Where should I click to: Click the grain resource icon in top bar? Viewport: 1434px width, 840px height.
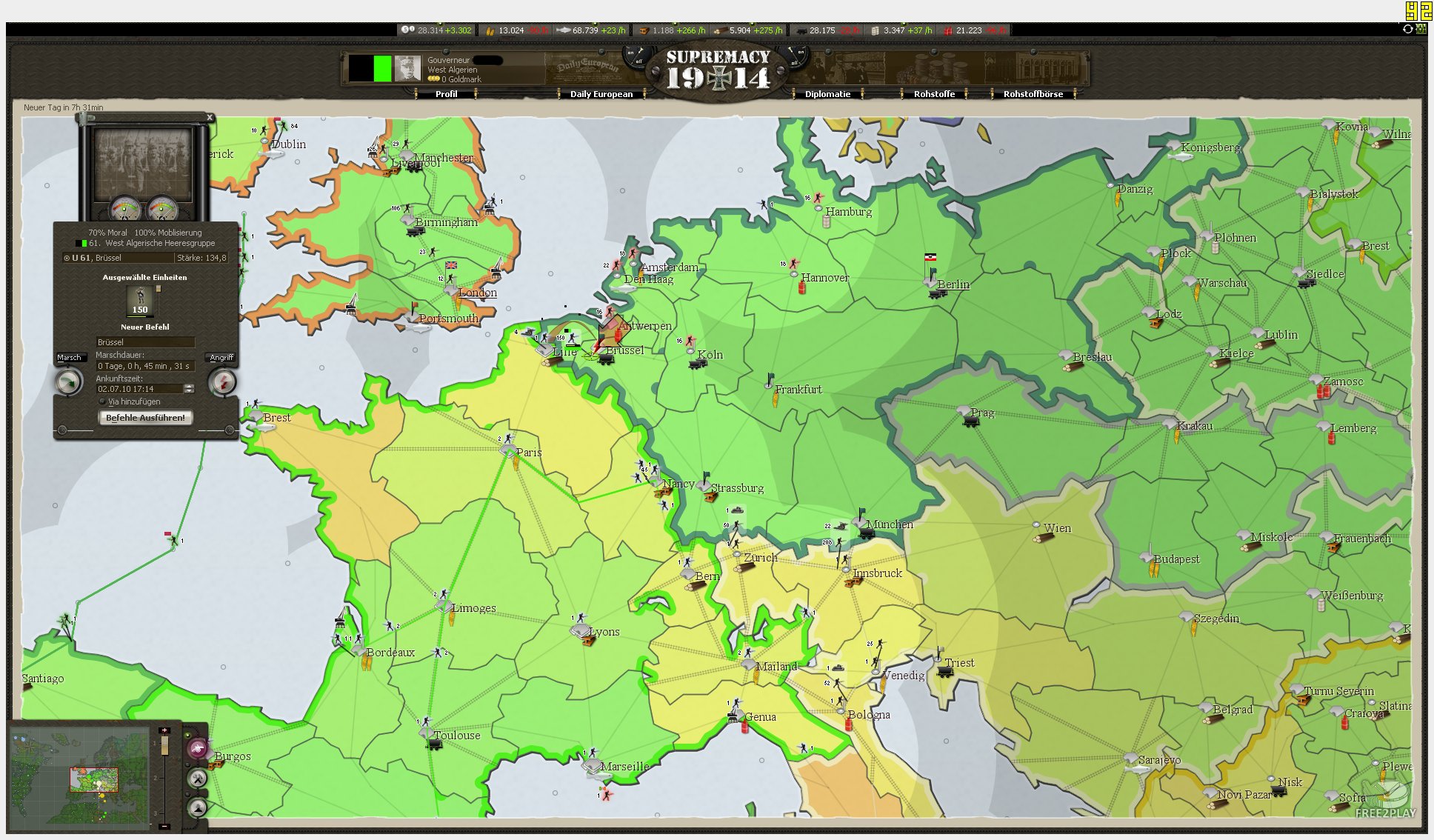(x=490, y=30)
